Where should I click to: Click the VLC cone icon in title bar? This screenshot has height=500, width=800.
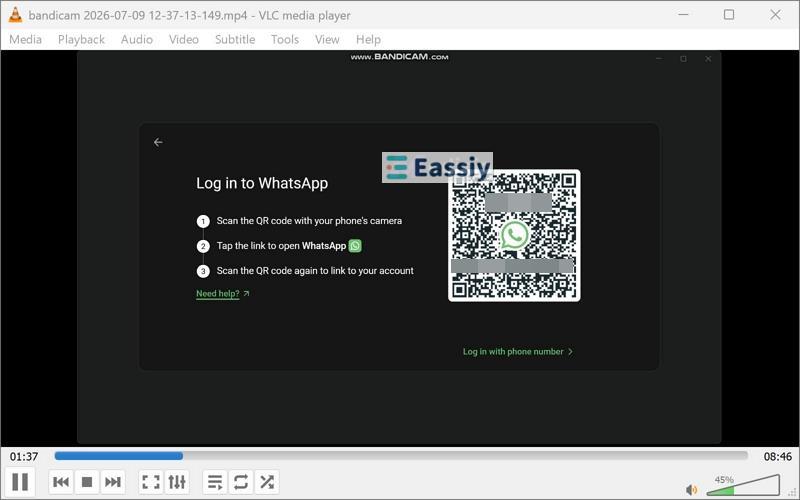pos(15,15)
